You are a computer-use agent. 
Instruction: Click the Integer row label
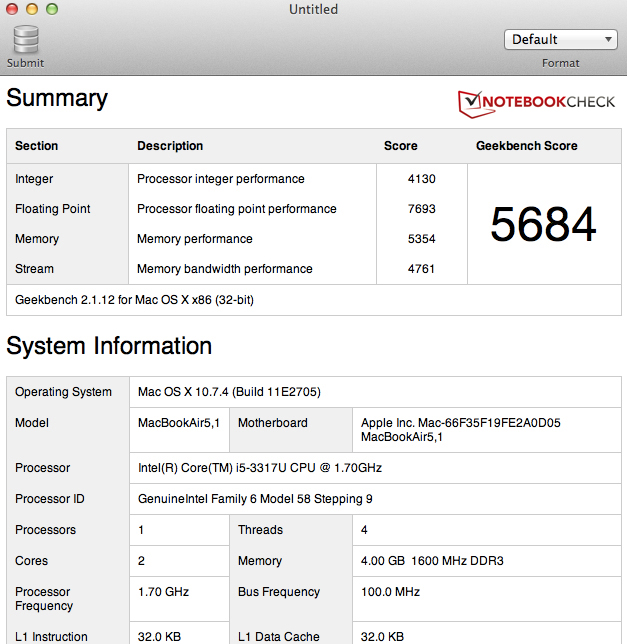[x=34, y=179]
